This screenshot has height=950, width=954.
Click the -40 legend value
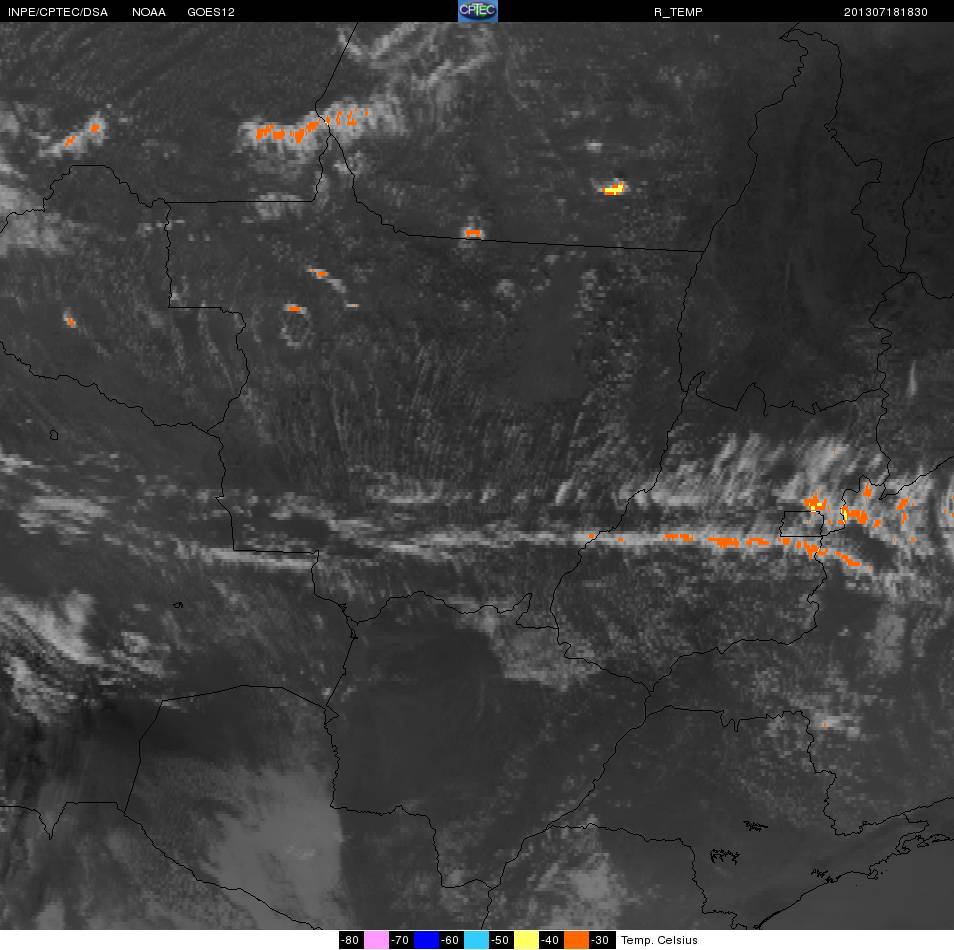click(x=551, y=940)
